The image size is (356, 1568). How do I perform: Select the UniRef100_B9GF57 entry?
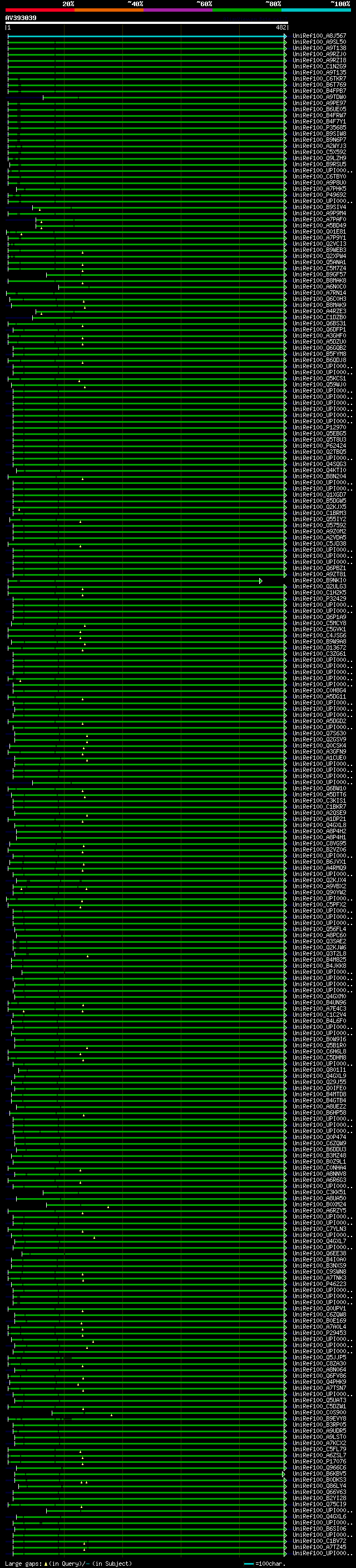pyautogui.click(x=319, y=275)
